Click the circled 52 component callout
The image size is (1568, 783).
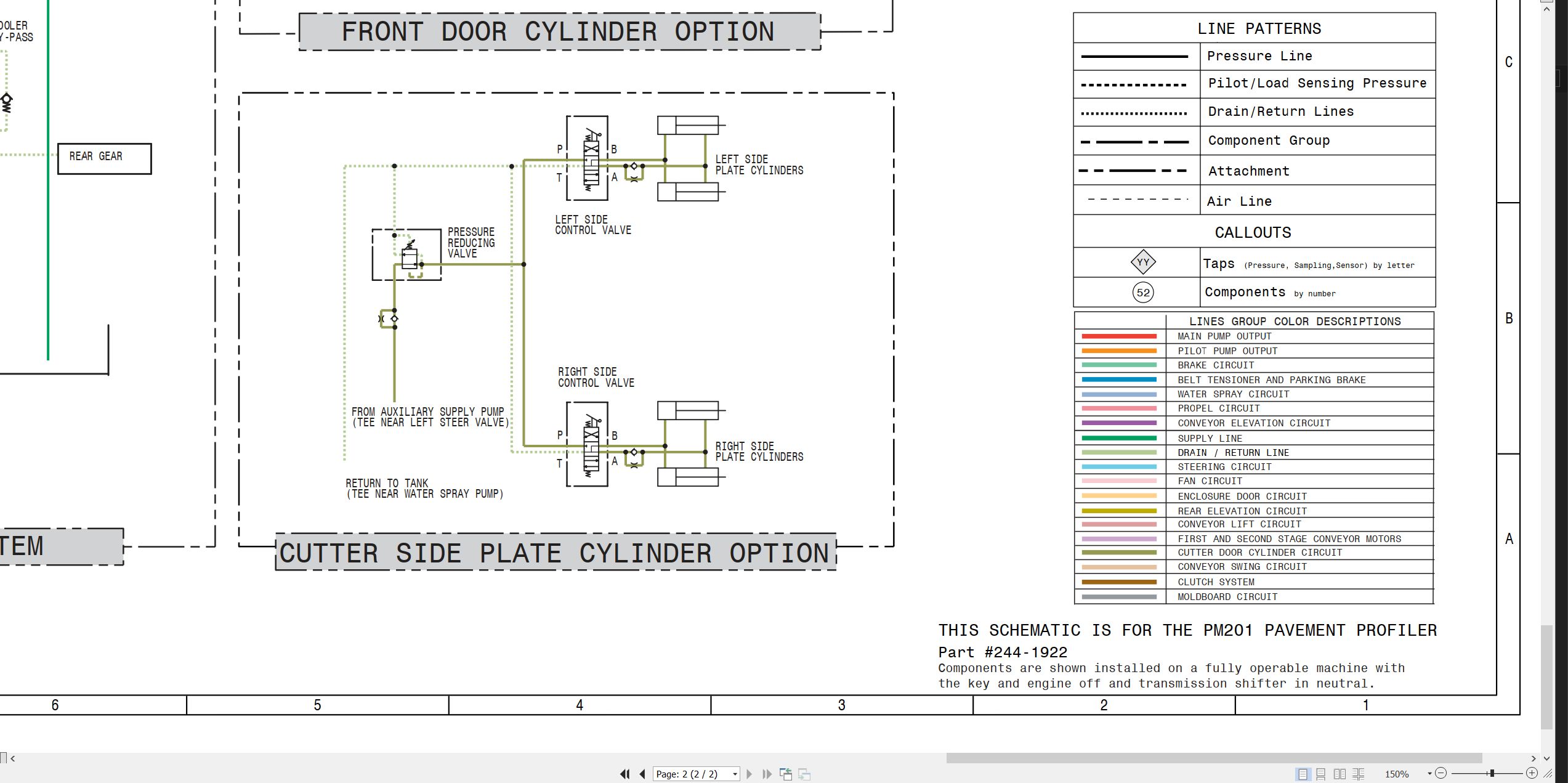click(1143, 293)
